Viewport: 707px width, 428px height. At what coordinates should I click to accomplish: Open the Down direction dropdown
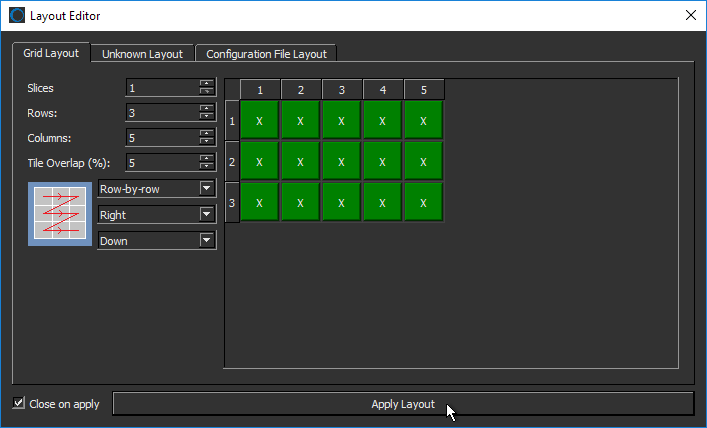pos(157,240)
